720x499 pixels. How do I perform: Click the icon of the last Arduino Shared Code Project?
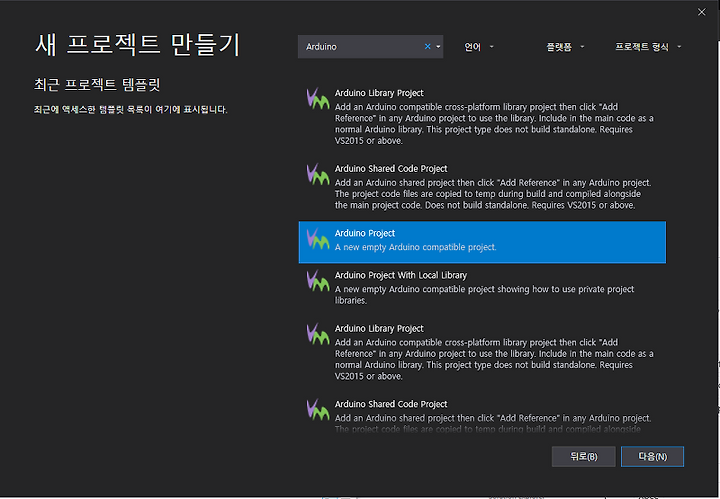(318, 409)
